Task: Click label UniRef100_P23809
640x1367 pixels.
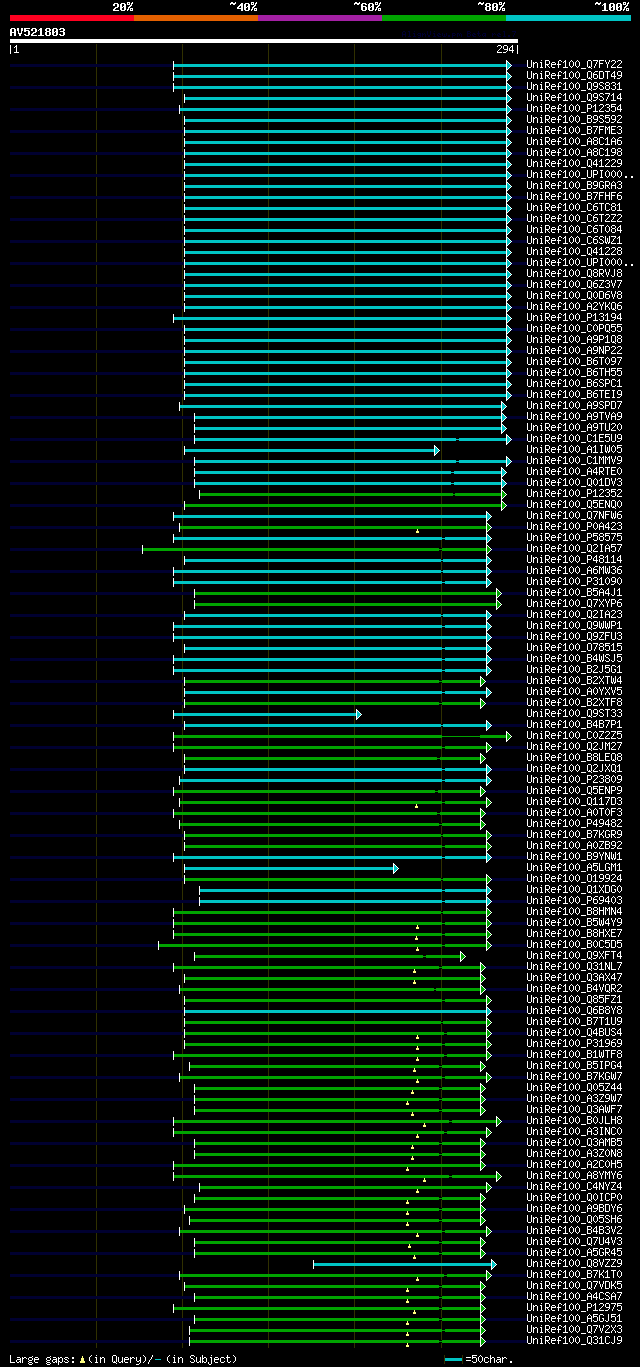Action: 574,779
